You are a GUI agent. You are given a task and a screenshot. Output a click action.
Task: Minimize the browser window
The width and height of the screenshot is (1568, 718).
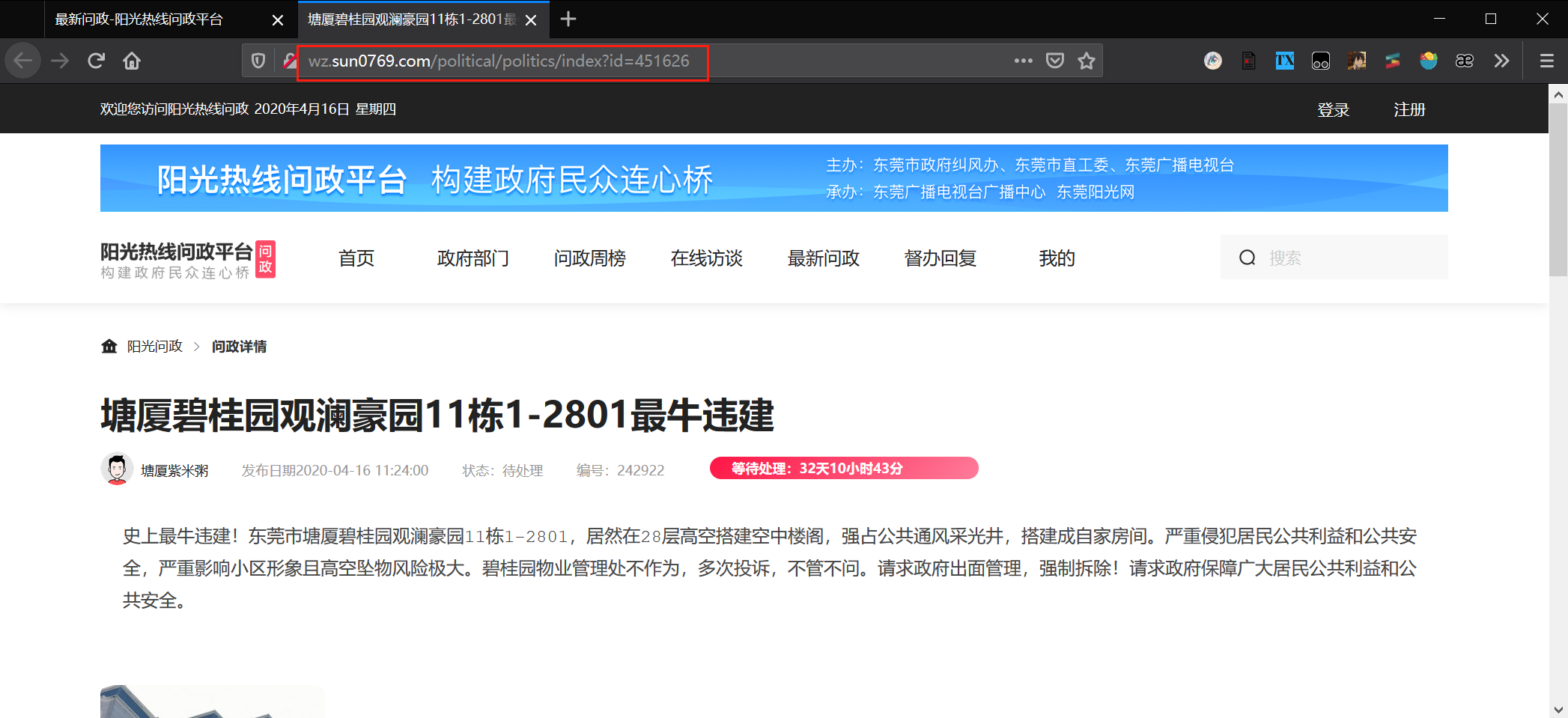(1439, 19)
